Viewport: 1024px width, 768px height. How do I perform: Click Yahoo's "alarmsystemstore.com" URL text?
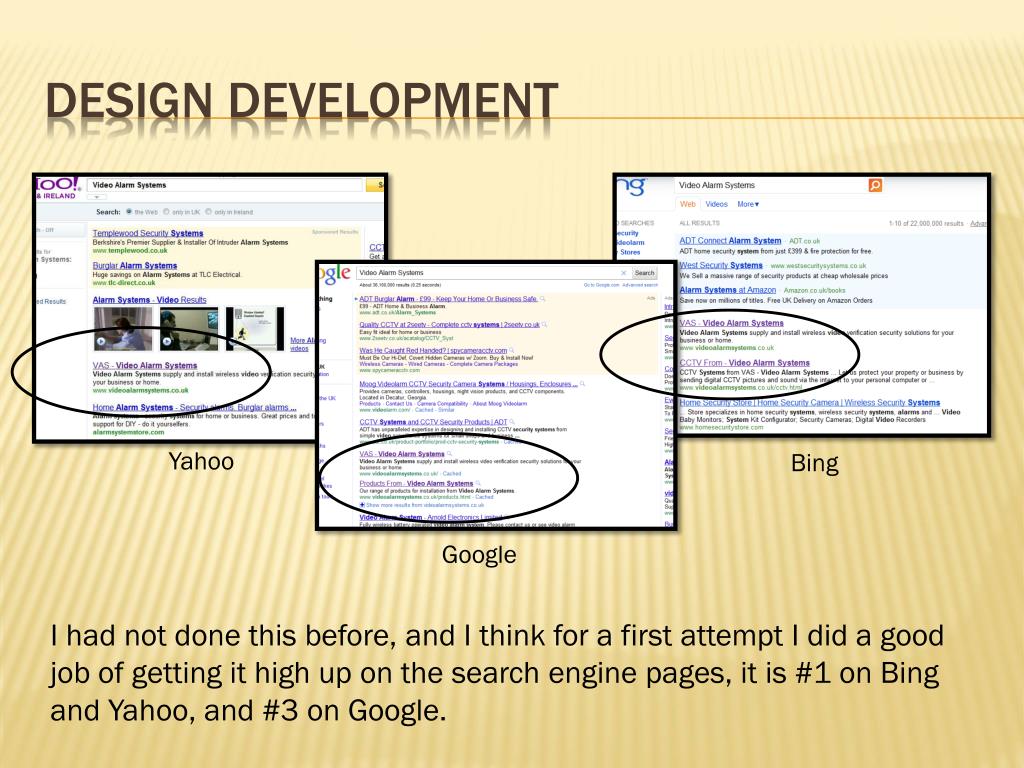coord(129,432)
